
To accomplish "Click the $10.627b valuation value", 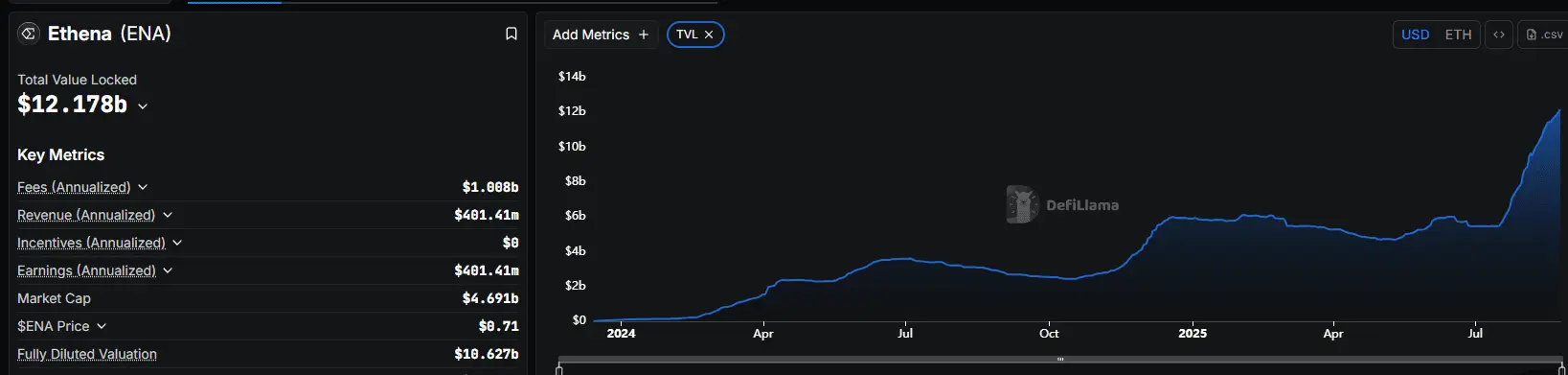I will [x=487, y=354].
